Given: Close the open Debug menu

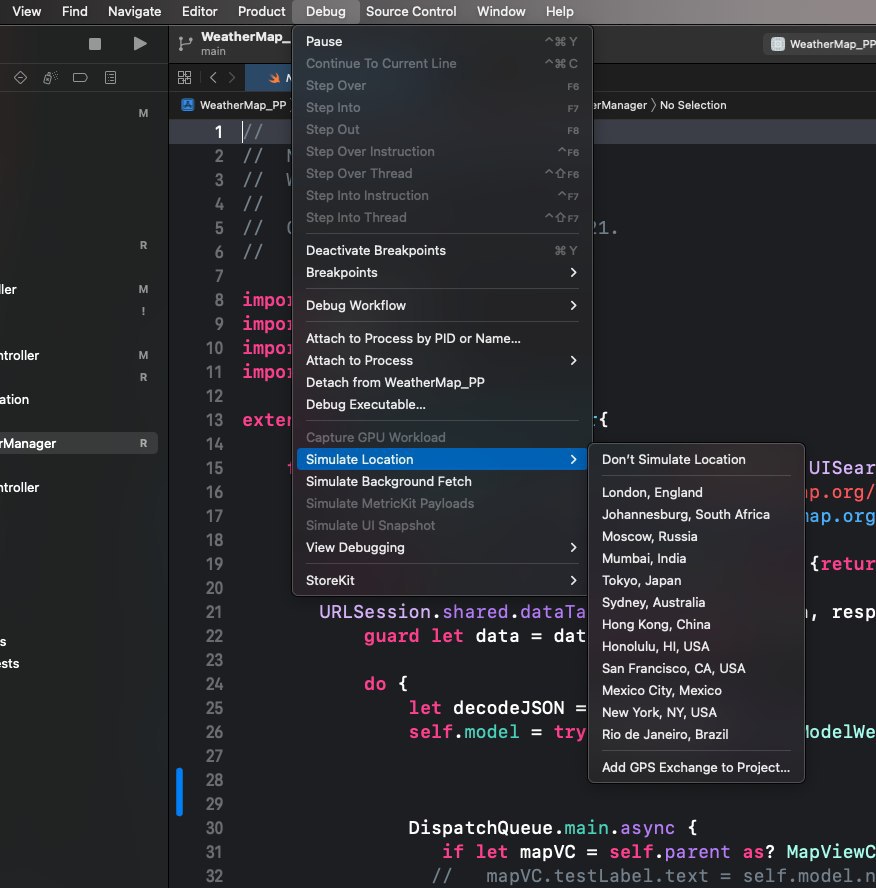Looking at the screenshot, I should click(x=326, y=11).
